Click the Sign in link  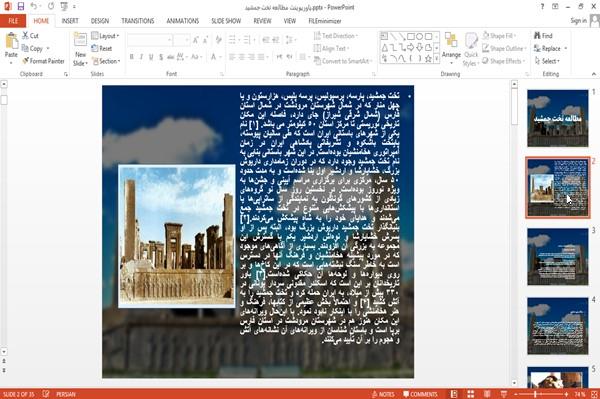click(x=578, y=21)
